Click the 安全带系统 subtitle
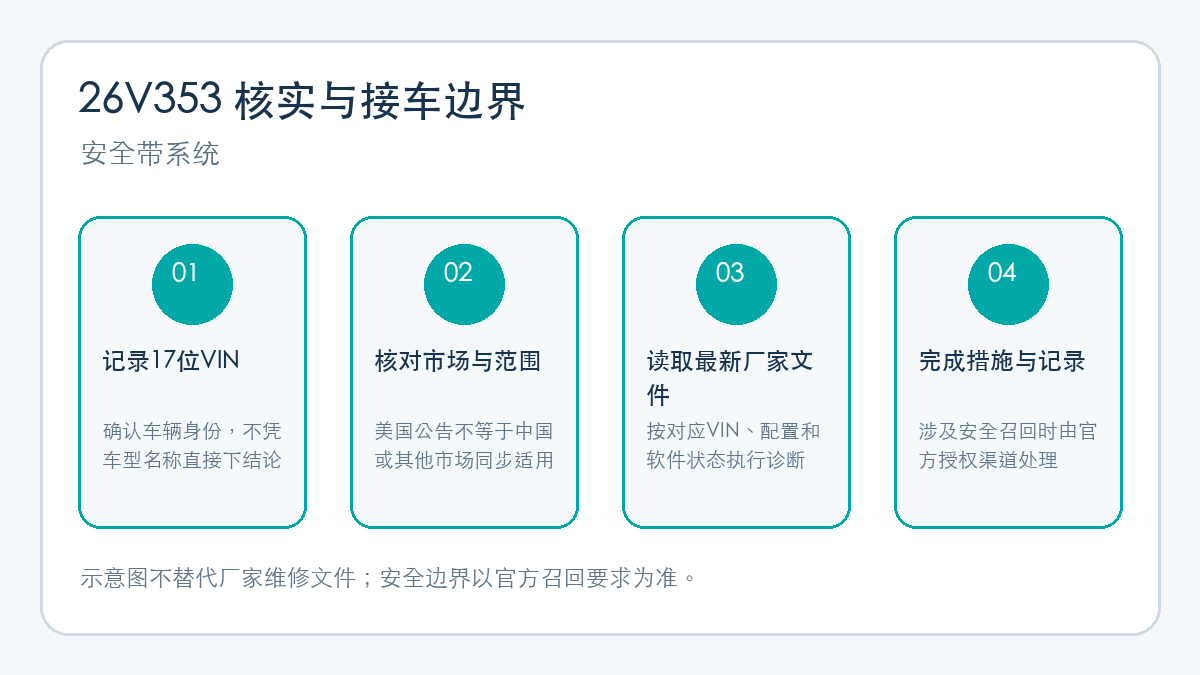The height and width of the screenshot is (675, 1200). (150, 154)
